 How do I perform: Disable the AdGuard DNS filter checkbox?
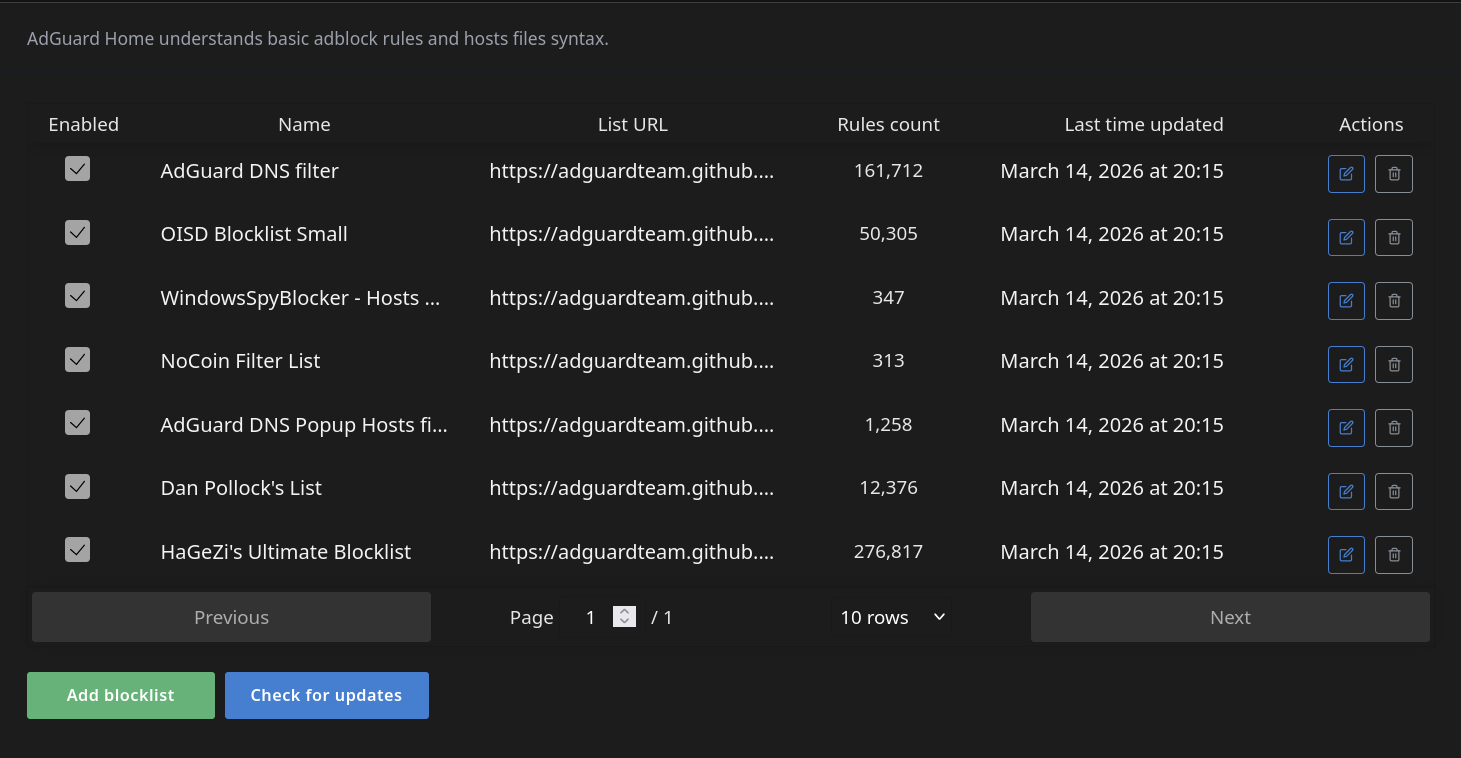pyautogui.click(x=78, y=168)
